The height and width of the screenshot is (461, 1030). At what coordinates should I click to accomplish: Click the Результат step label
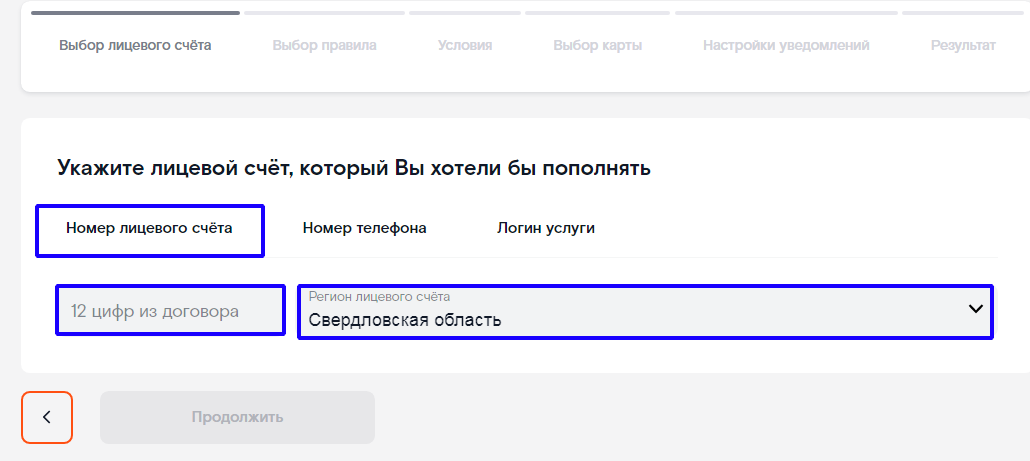pyautogui.click(x=963, y=46)
